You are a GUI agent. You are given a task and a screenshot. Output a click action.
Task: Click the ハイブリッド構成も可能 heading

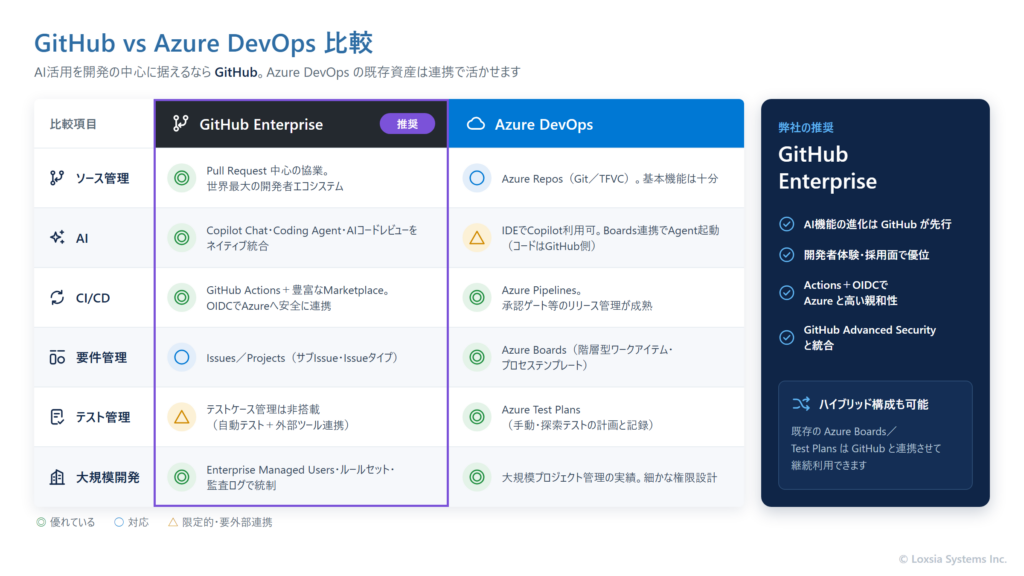[874, 404]
